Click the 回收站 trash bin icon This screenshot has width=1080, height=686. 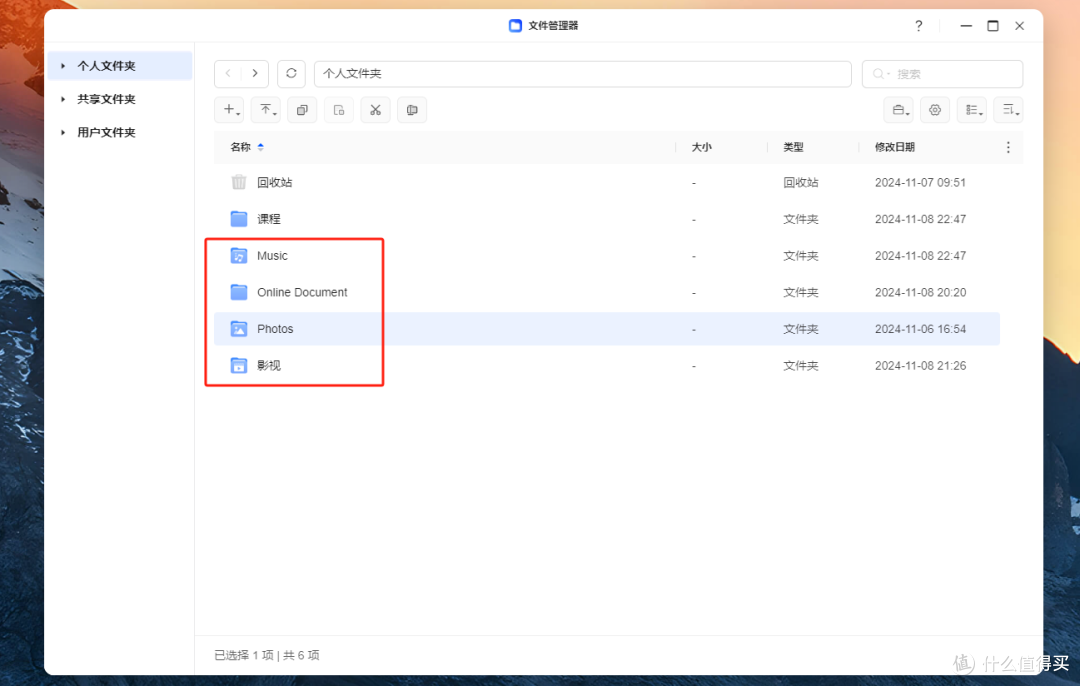239,182
